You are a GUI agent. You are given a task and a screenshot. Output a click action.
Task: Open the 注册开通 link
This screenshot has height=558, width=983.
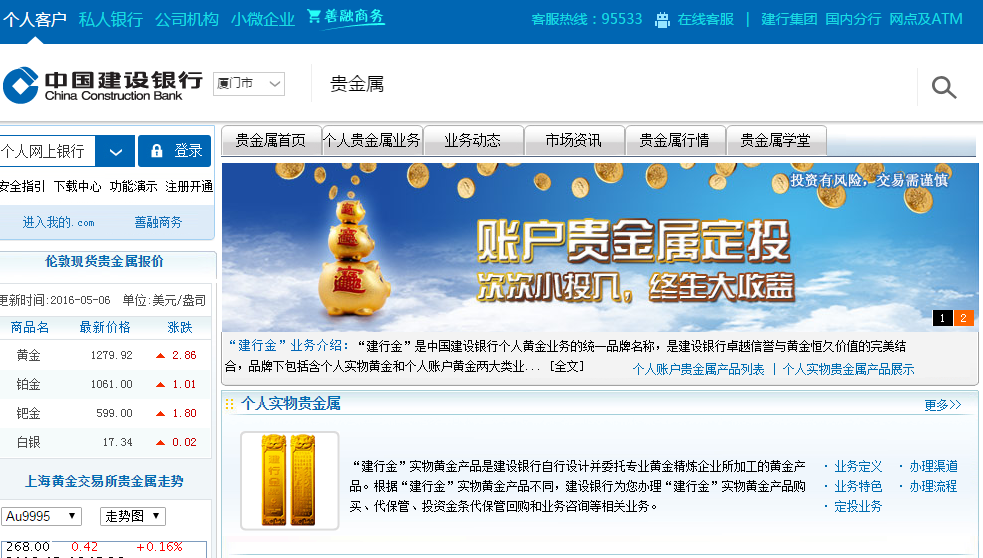coord(189,186)
